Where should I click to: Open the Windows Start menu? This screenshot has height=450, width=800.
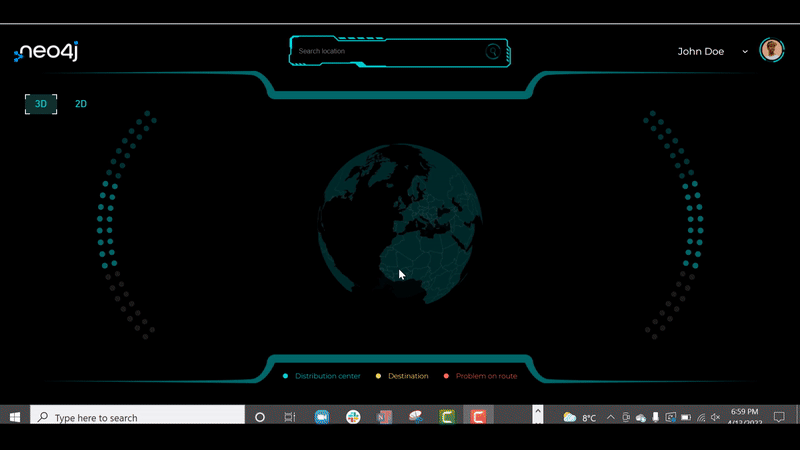click(15, 417)
